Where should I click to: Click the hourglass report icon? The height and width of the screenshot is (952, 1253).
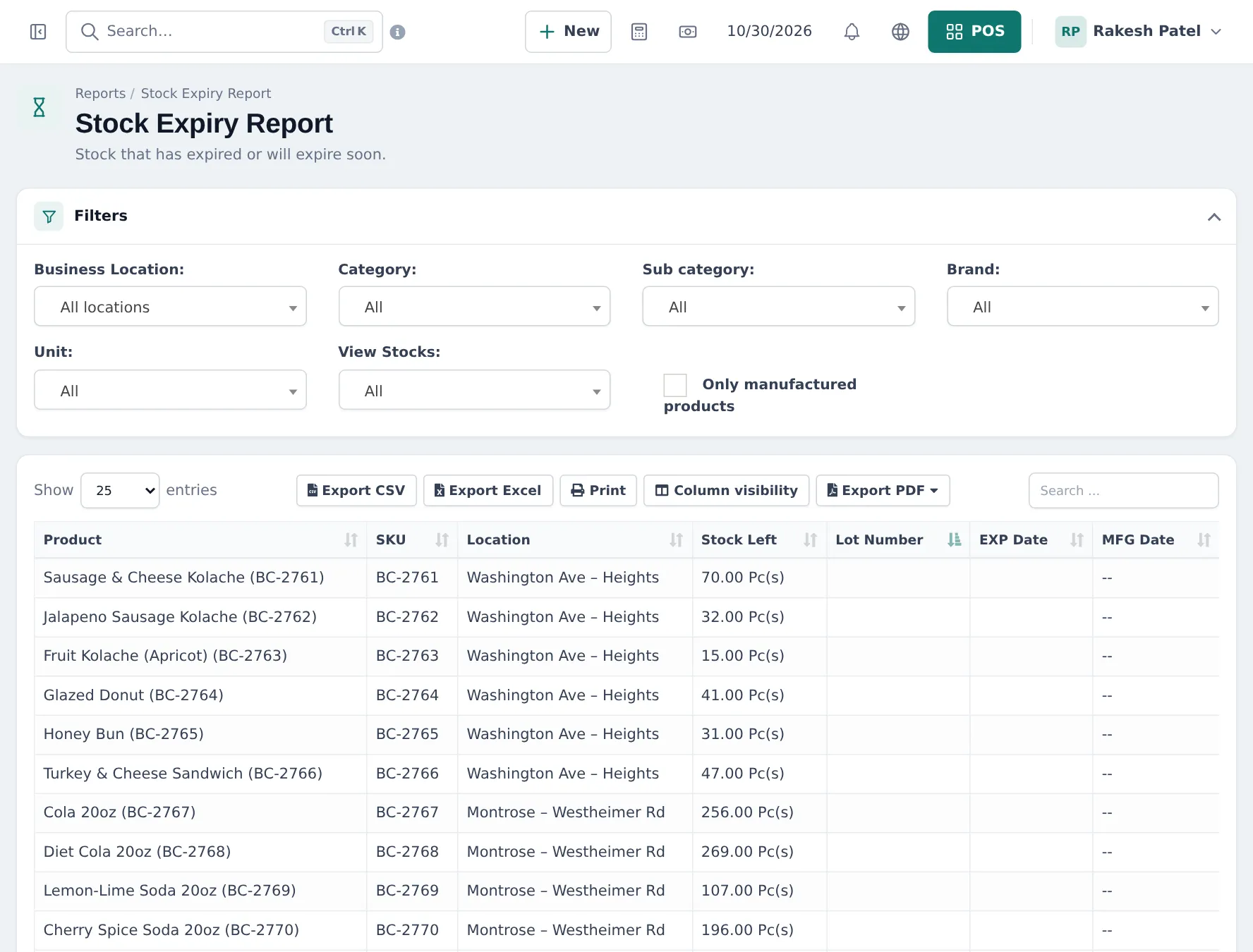[x=40, y=107]
